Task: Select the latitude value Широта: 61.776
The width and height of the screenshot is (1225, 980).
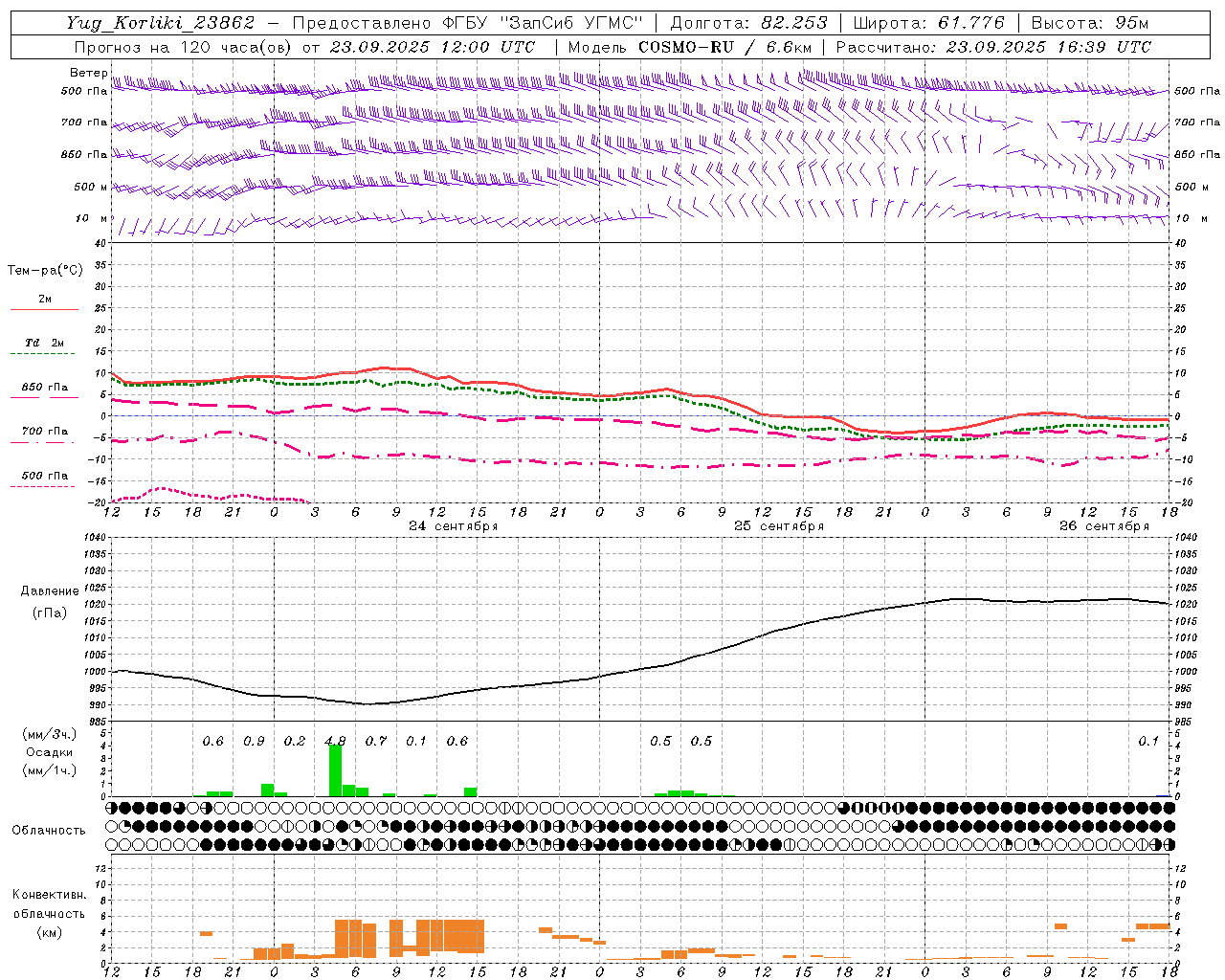Action: tap(928, 23)
